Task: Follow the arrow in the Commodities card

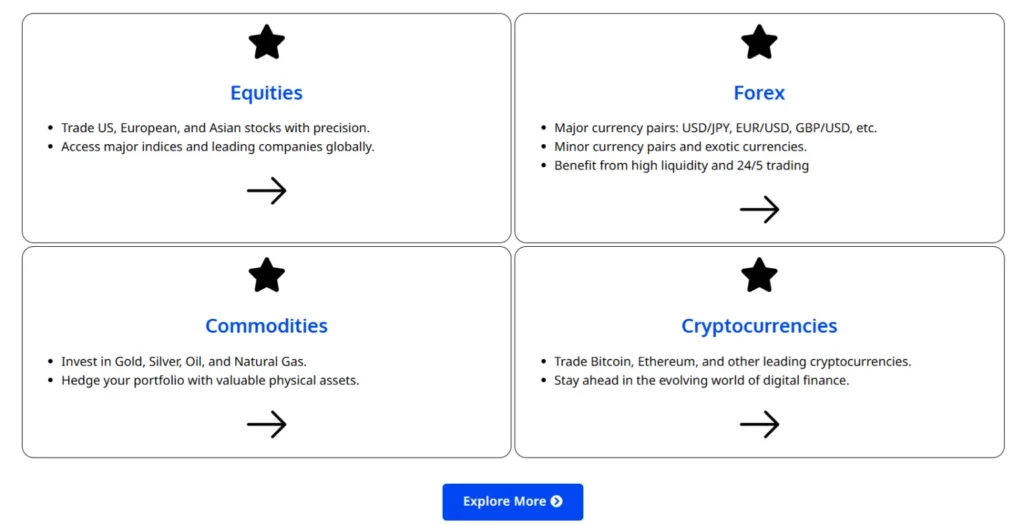Action: coord(266,424)
